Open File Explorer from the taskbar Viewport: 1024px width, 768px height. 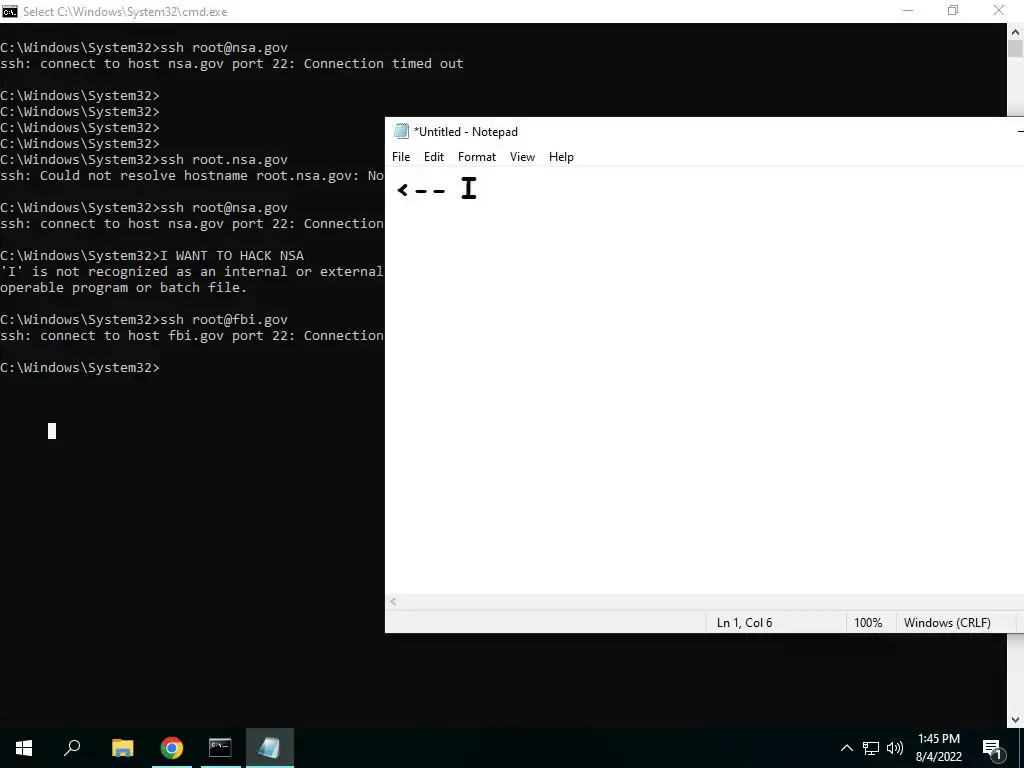[x=122, y=748]
